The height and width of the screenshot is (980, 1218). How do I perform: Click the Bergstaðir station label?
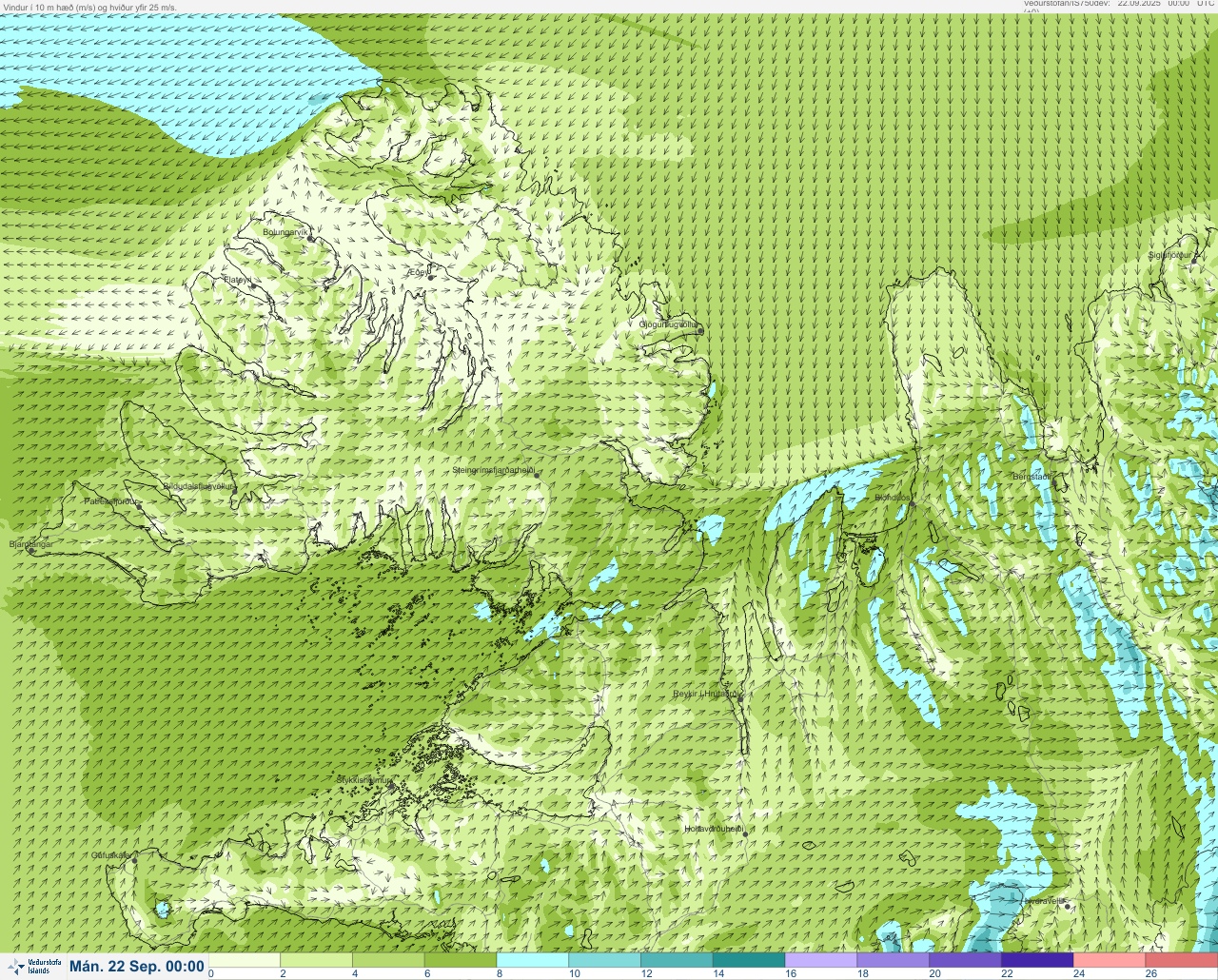click(x=1031, y=476)
